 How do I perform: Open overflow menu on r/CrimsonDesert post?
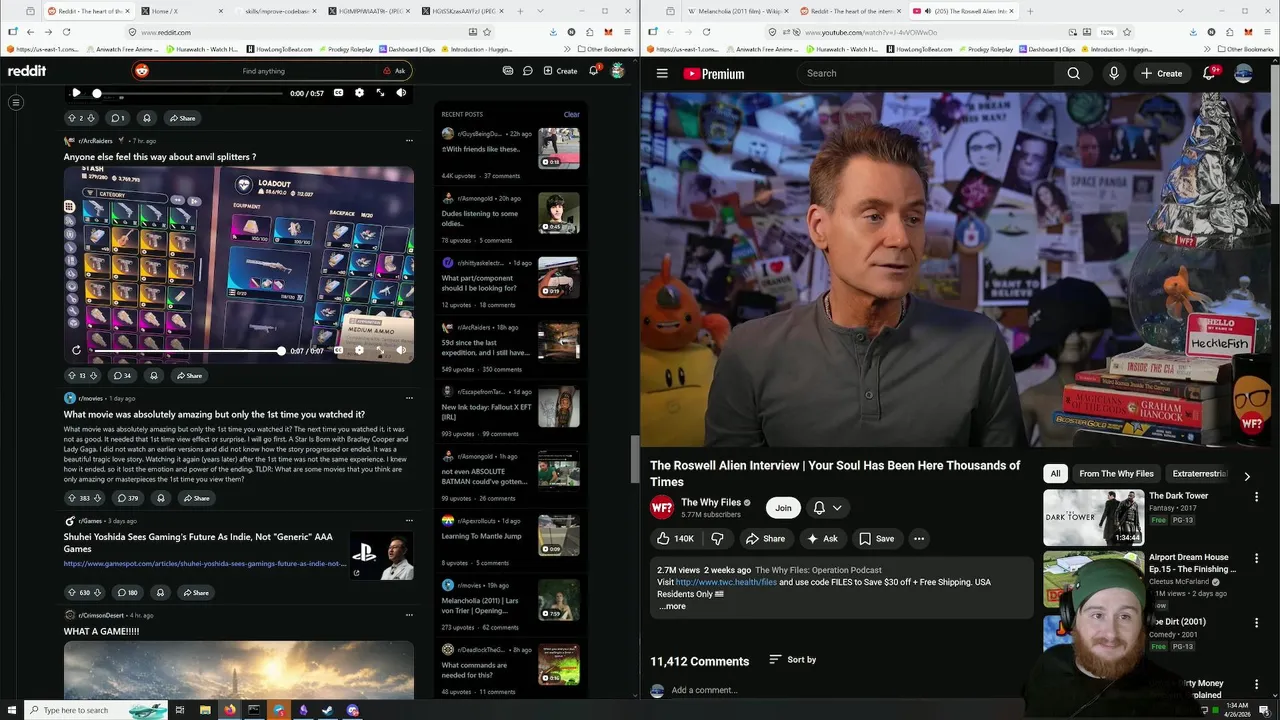point(409,615)
